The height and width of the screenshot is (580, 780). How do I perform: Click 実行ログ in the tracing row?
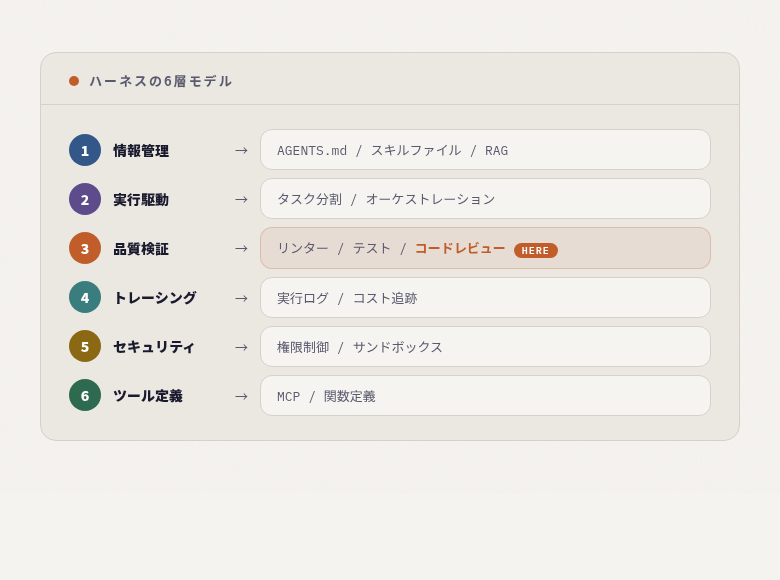pos(303,298)
